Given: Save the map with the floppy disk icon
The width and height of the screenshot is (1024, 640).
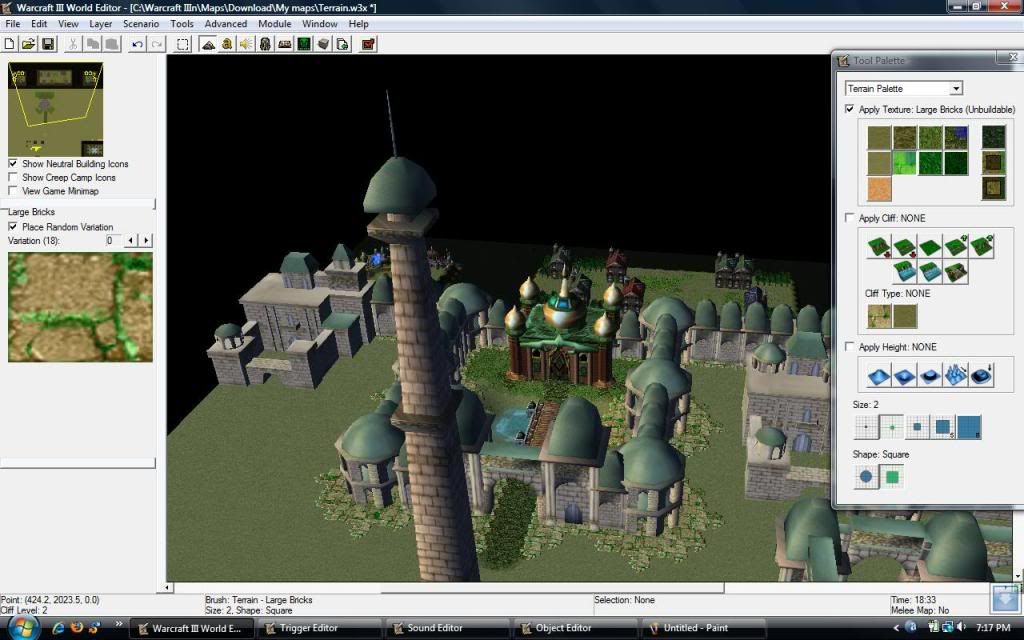Looking at the screenshot, I should [x=48, y=44].
